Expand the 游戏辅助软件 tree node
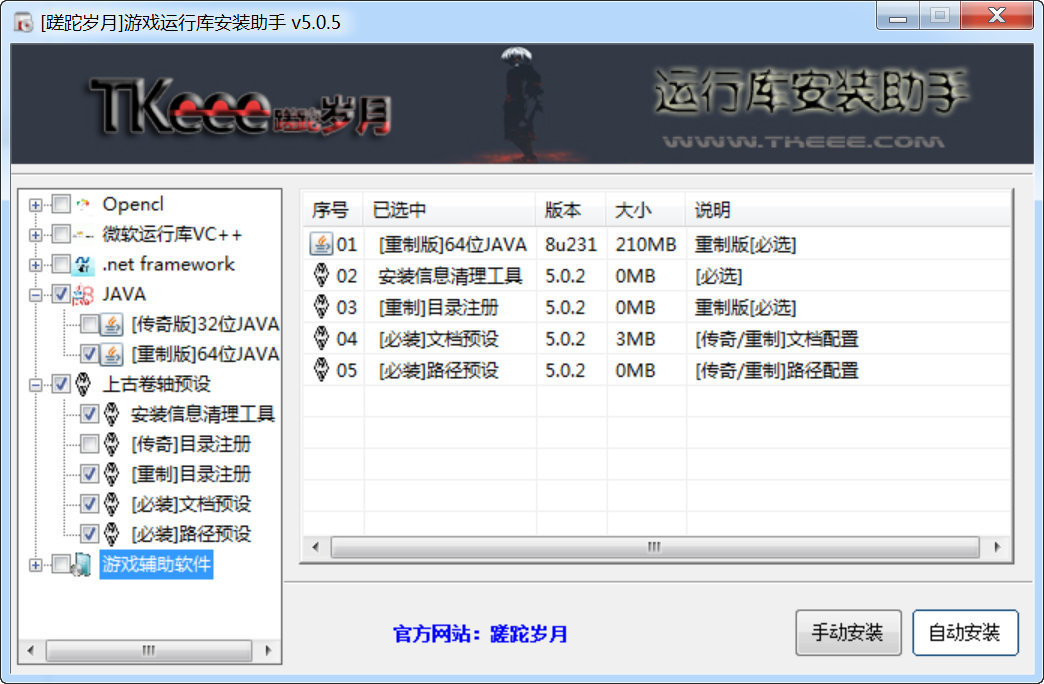Screen dimensions: 1044x684 pos(36,565)
